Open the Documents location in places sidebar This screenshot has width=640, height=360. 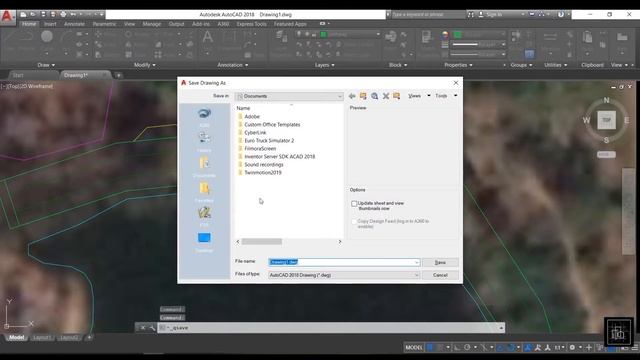coord(204,167)
